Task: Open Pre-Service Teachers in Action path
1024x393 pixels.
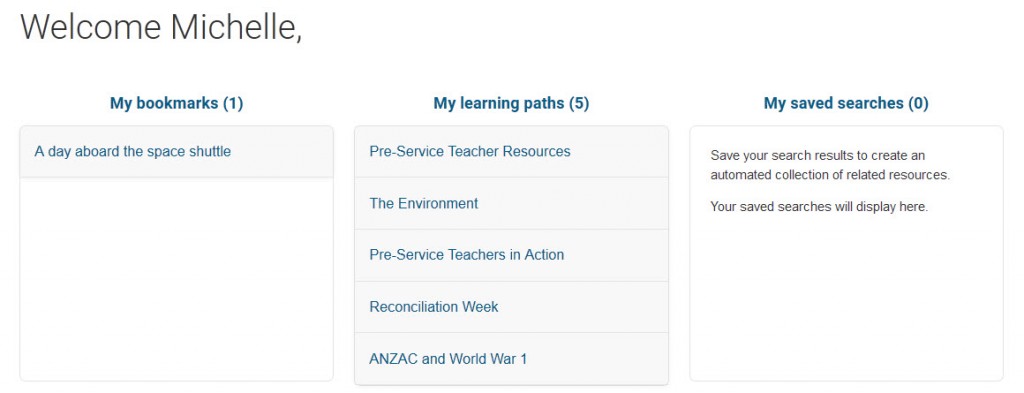Action: click(x=466, y=255)
